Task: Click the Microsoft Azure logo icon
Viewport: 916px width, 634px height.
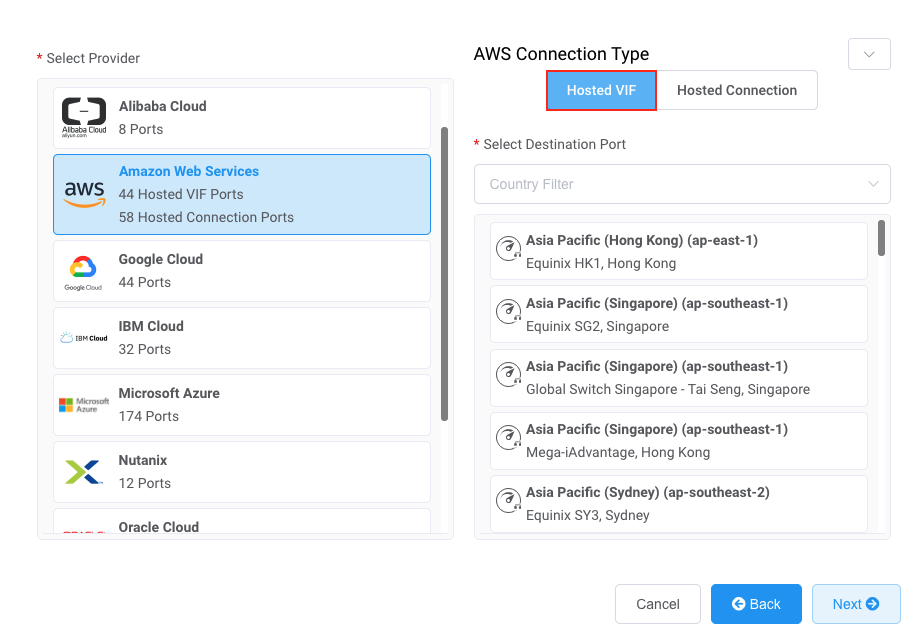Action: tap(84, 405)
